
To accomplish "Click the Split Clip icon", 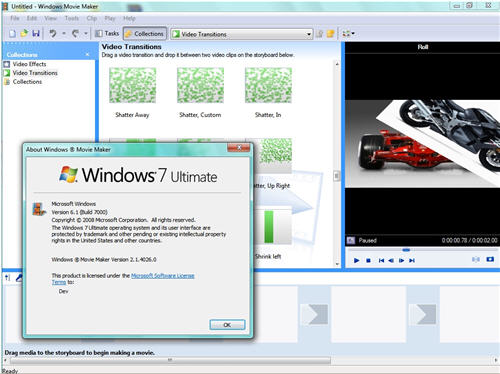I will coord(476,259).
